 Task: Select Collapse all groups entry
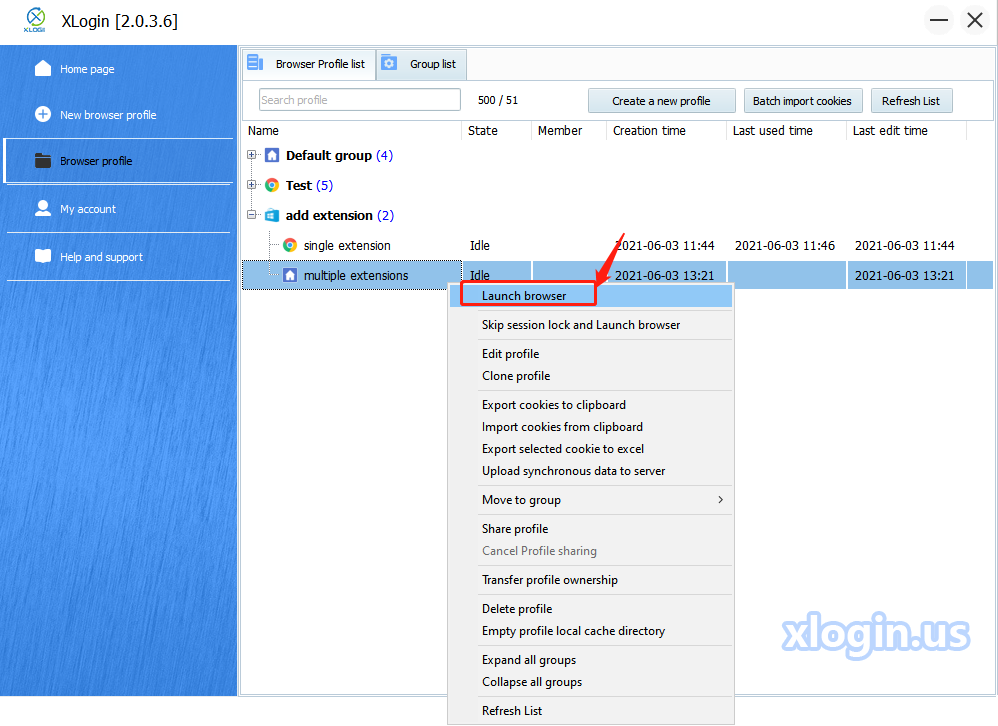591,682
